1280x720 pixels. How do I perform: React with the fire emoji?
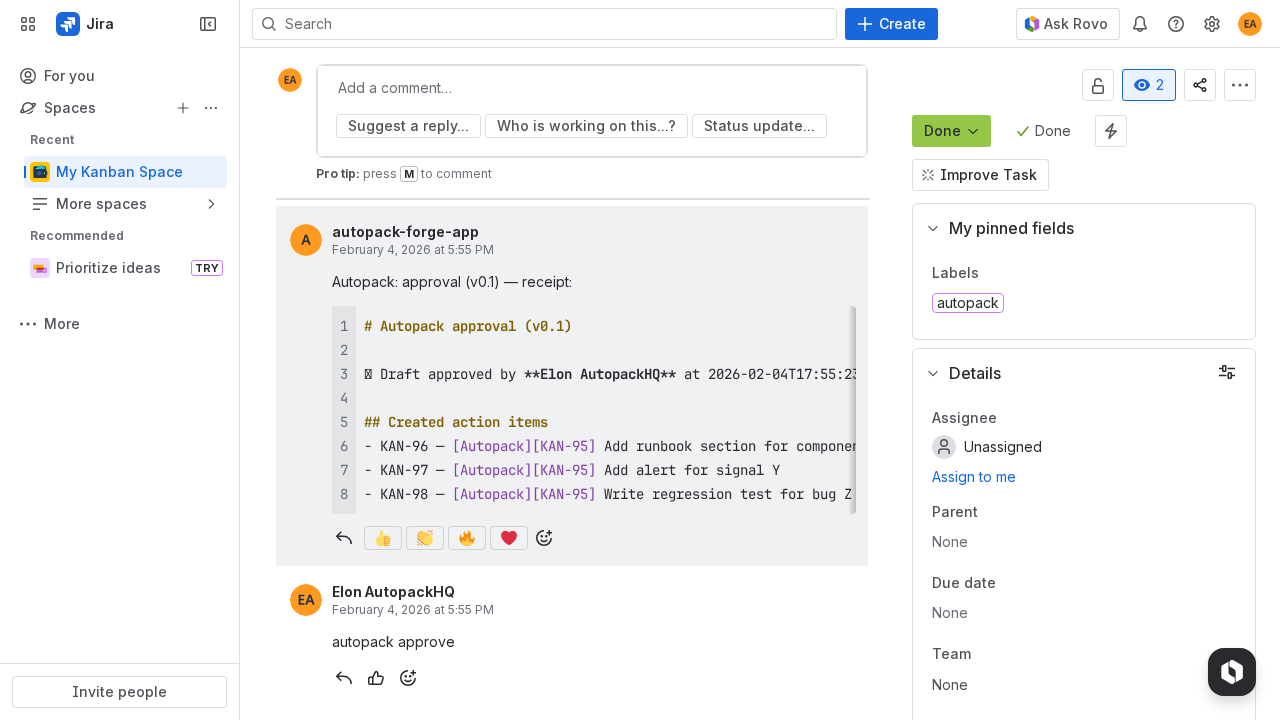[x=466, y=538]
